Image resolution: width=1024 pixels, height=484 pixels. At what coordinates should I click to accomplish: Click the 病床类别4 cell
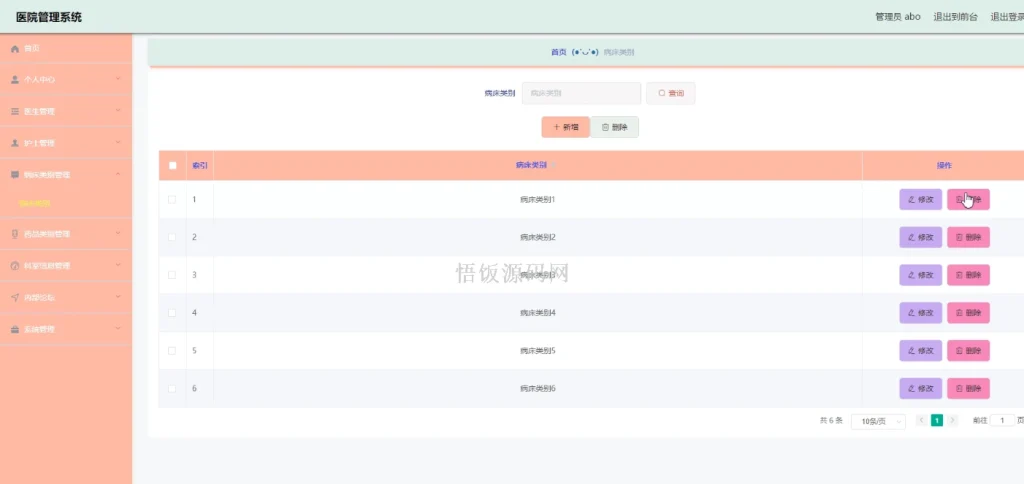tap(537, 313)
